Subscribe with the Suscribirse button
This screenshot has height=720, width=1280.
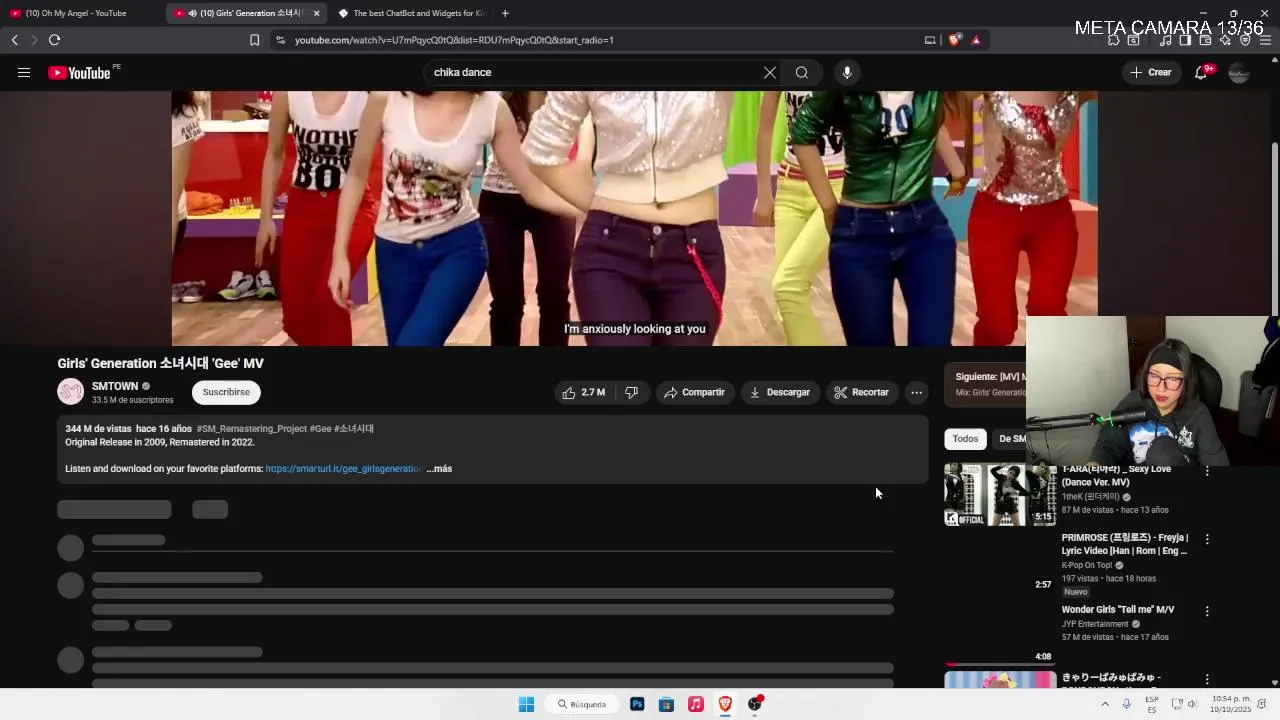(x=226, y=392)
